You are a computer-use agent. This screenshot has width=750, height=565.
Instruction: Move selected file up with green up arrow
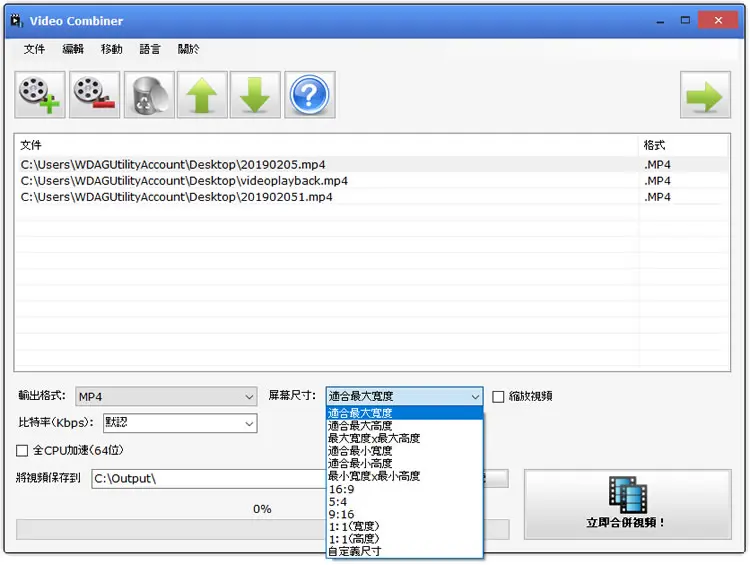click(202, 95)
